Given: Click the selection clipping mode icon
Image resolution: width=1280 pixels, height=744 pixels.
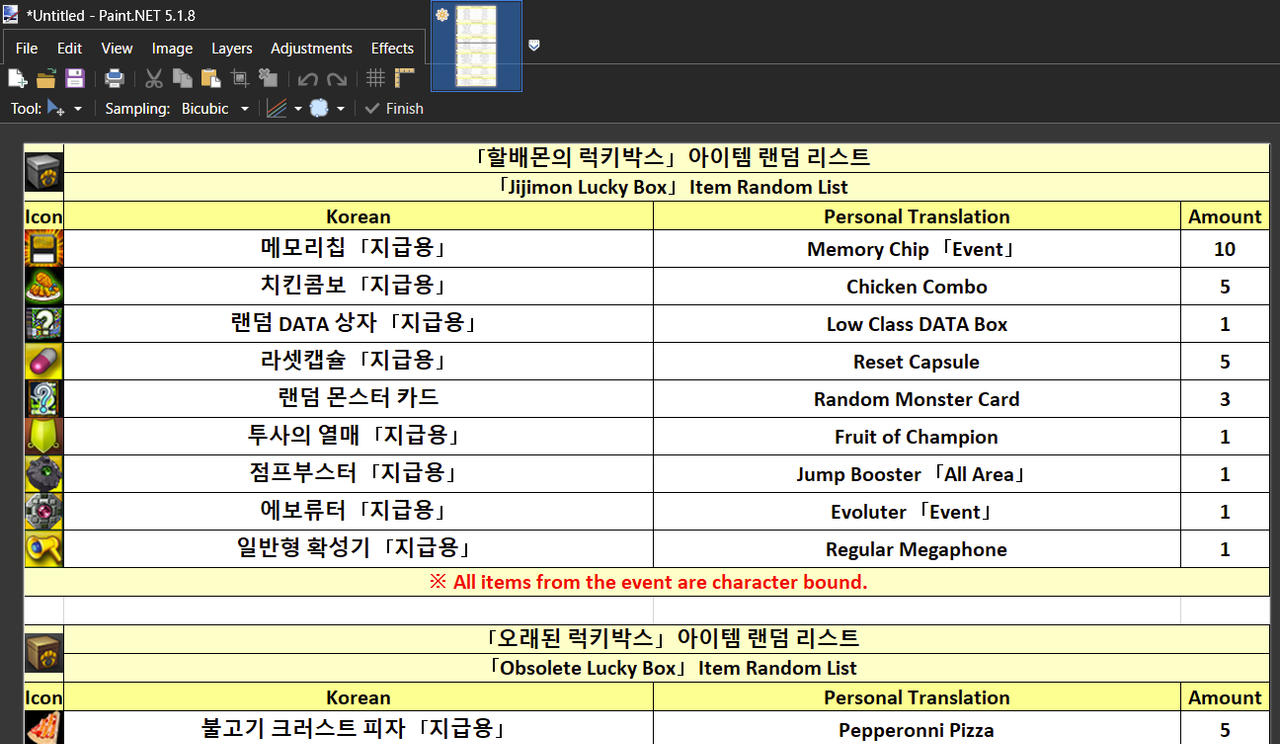Looking at the screenshot, I should pos(320,108).
